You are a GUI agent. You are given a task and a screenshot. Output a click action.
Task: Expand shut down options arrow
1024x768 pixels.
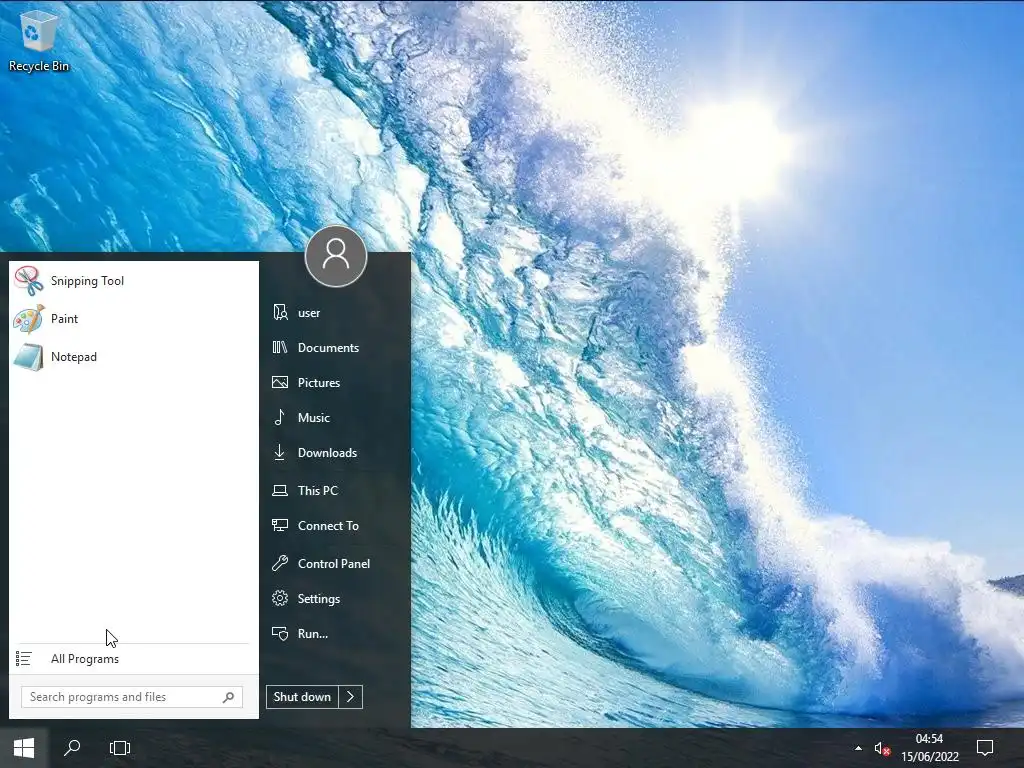(x=351, y=697)
